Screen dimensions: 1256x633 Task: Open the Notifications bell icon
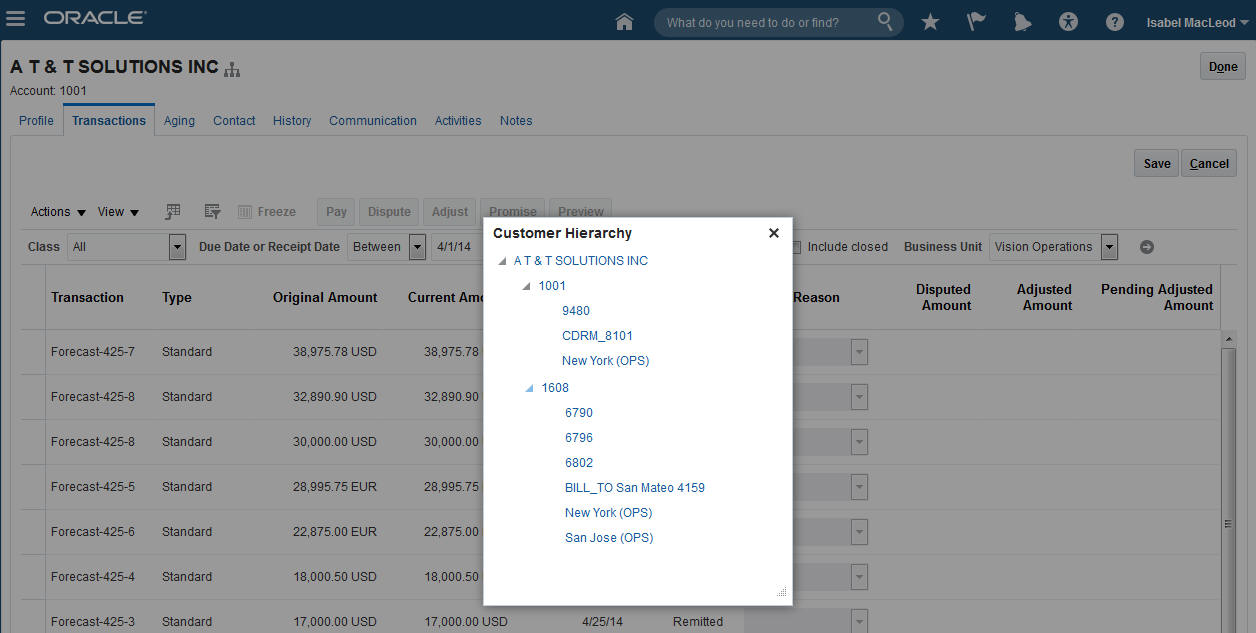pos(1022,22)
